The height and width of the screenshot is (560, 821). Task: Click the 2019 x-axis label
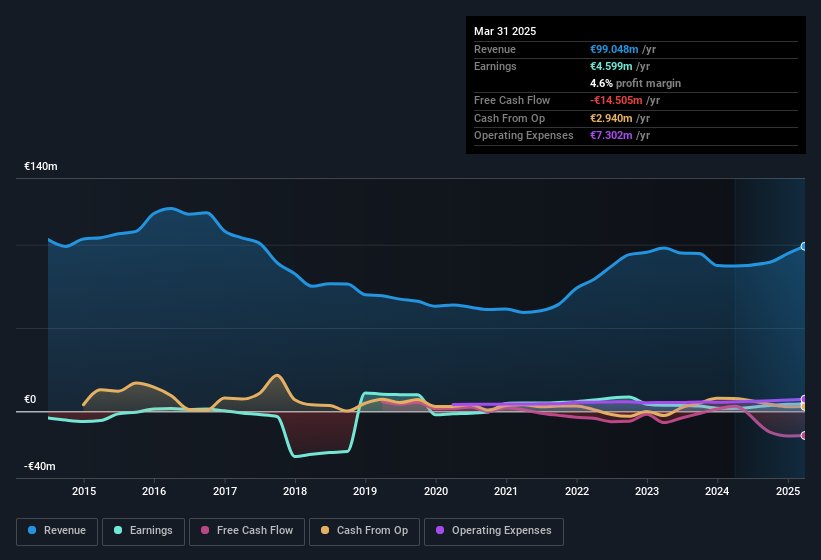click(365, 491)
